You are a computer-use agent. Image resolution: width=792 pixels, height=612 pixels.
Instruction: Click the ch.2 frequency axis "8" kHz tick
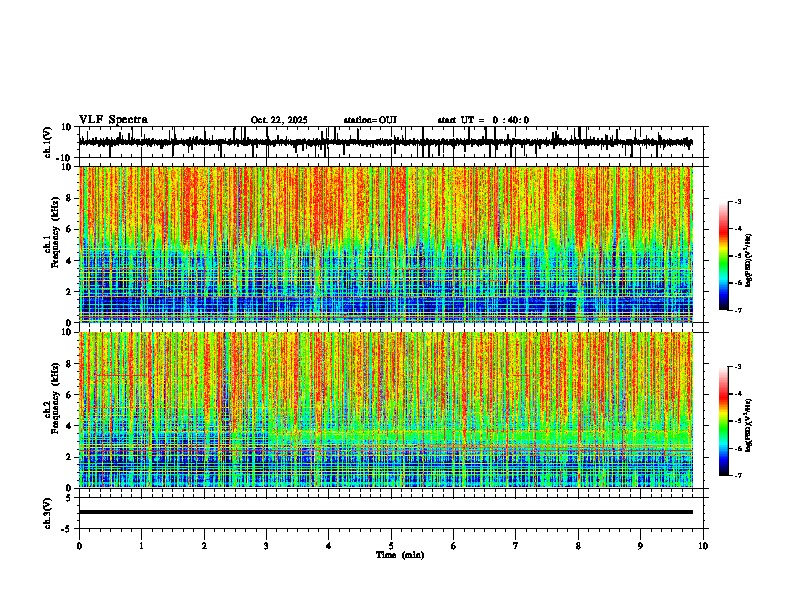point(69,364)
